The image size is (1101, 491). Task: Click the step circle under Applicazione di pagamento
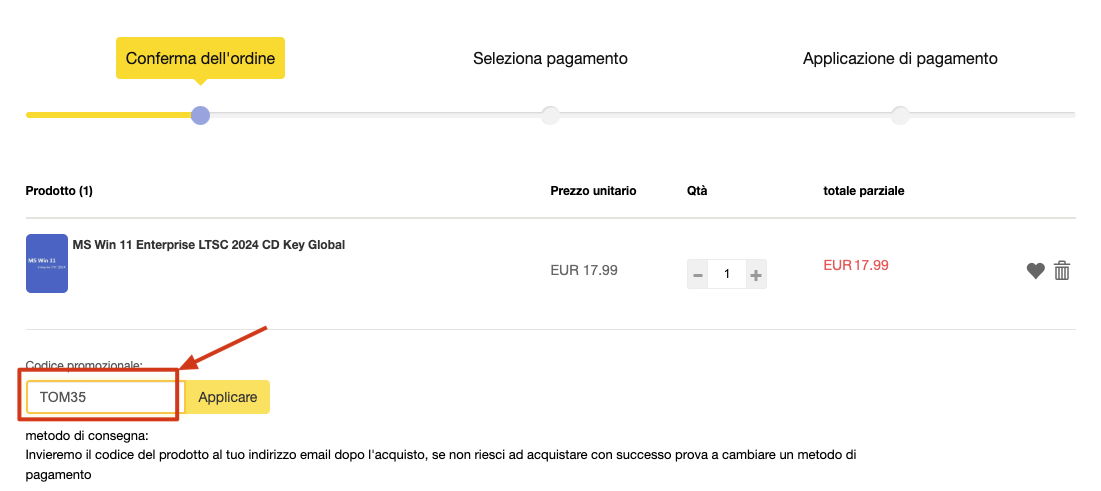(900, 115)
